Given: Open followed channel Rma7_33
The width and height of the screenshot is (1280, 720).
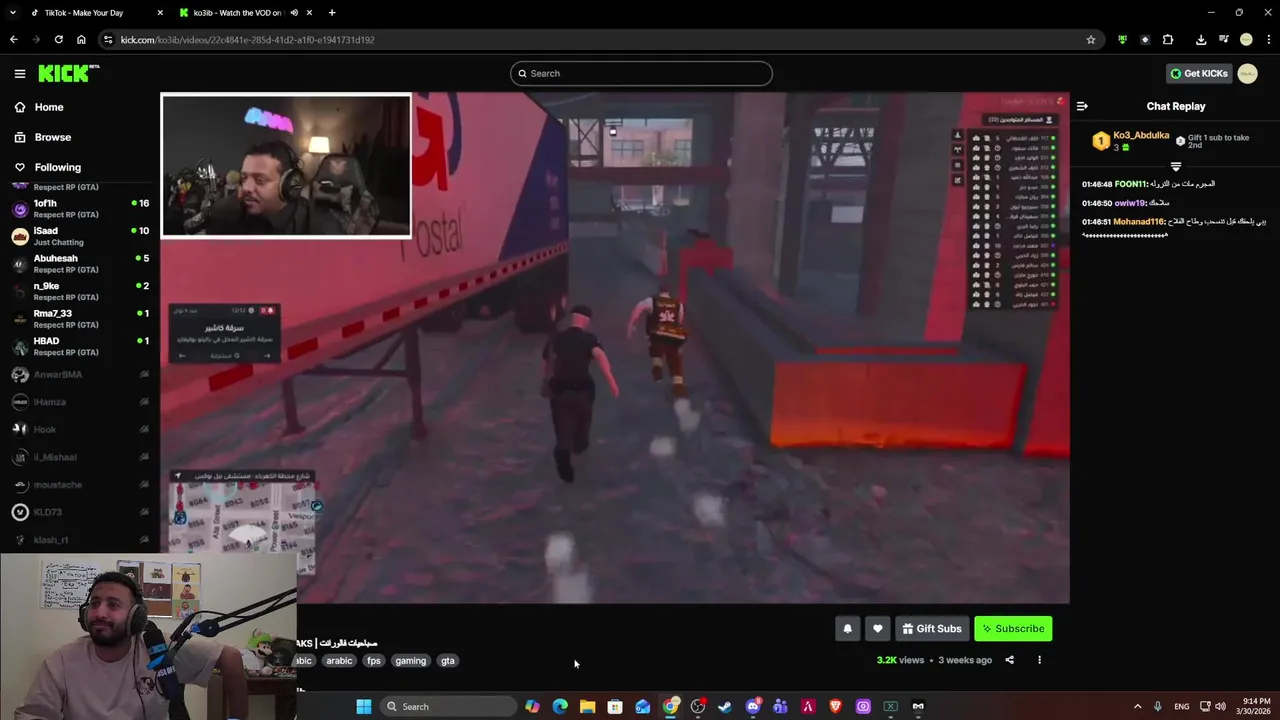Looking at the screenshot, I should [x=80, y=319].
